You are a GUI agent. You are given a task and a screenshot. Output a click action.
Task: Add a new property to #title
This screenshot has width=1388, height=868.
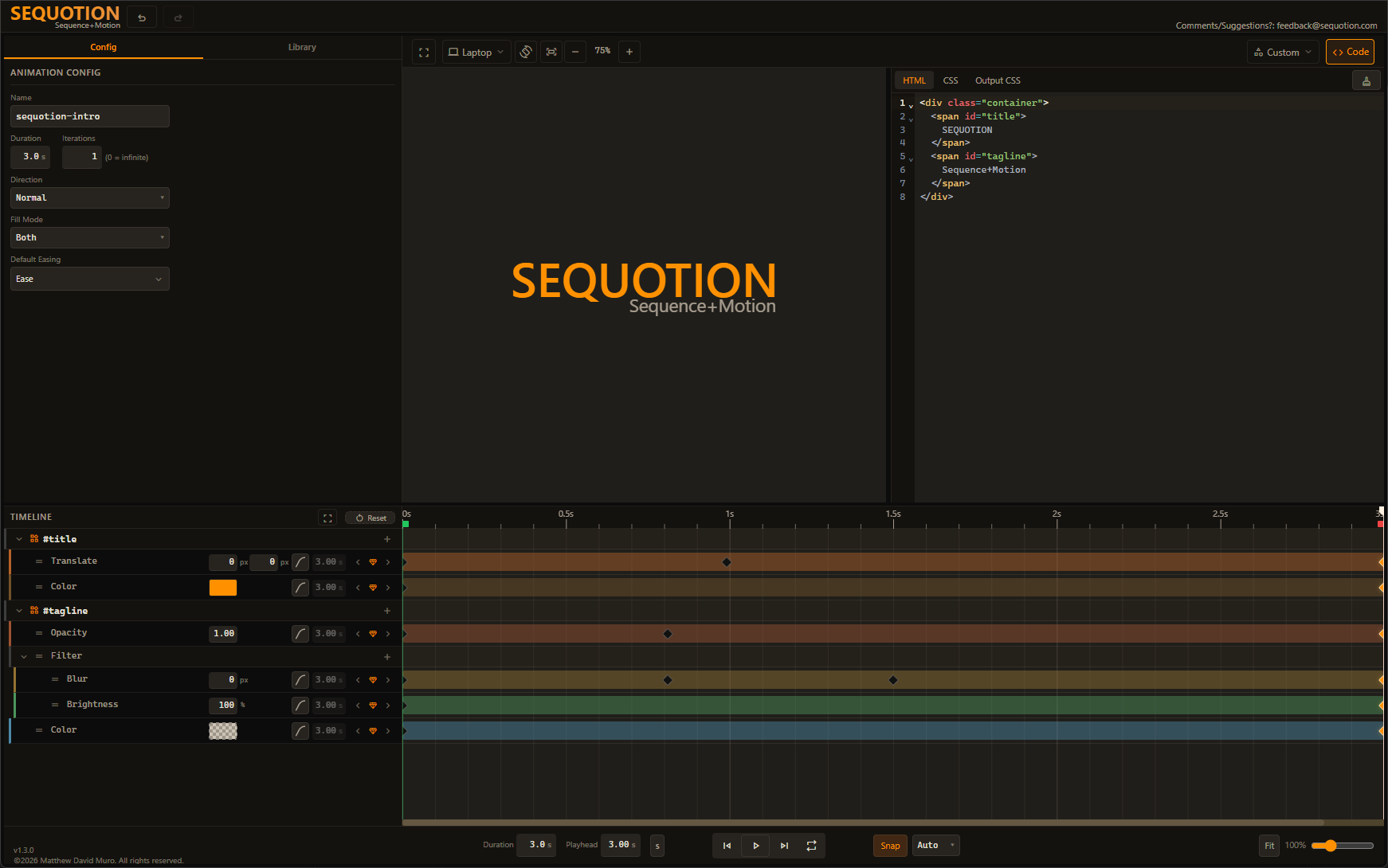pyautogui.click(x=387, y=539)
